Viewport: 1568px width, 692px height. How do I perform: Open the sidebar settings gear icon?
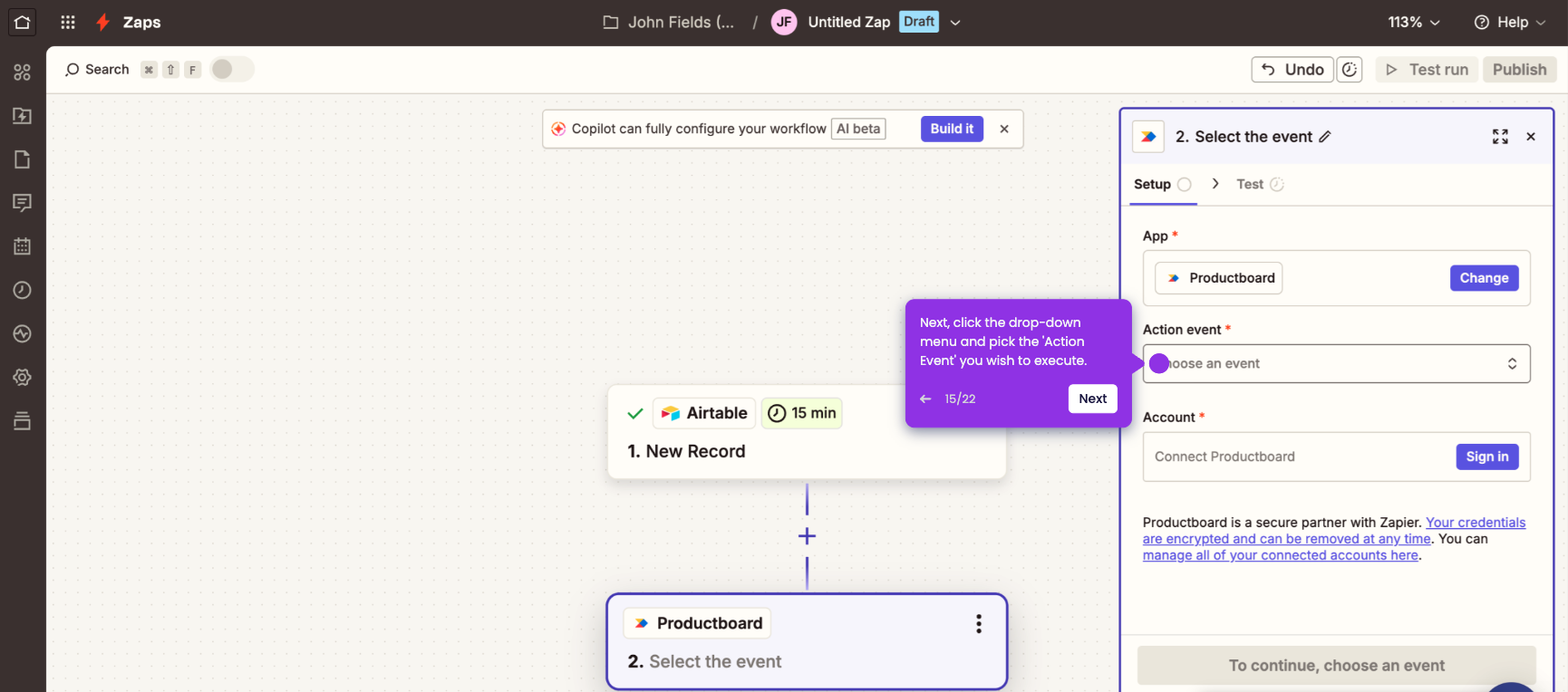[x=23, y=377]
